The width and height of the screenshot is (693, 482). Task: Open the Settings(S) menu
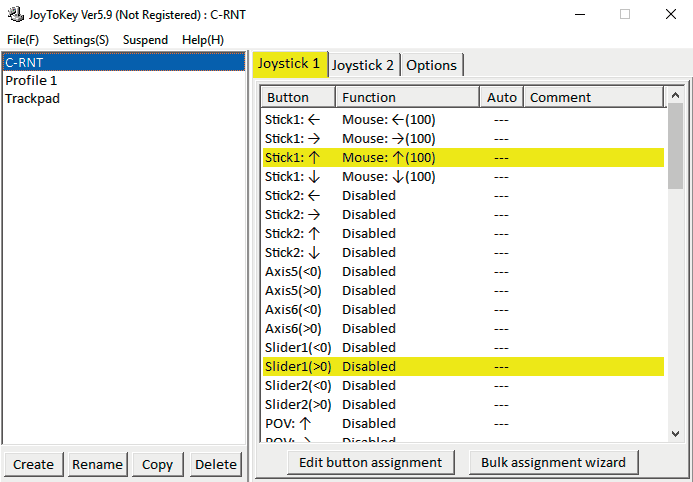(81, 40)
